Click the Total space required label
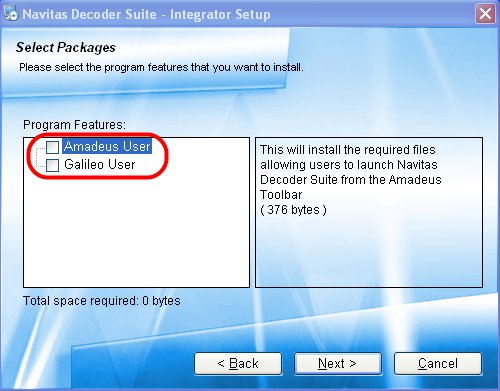The image size is (500, 391). click(x=102, y=301)
